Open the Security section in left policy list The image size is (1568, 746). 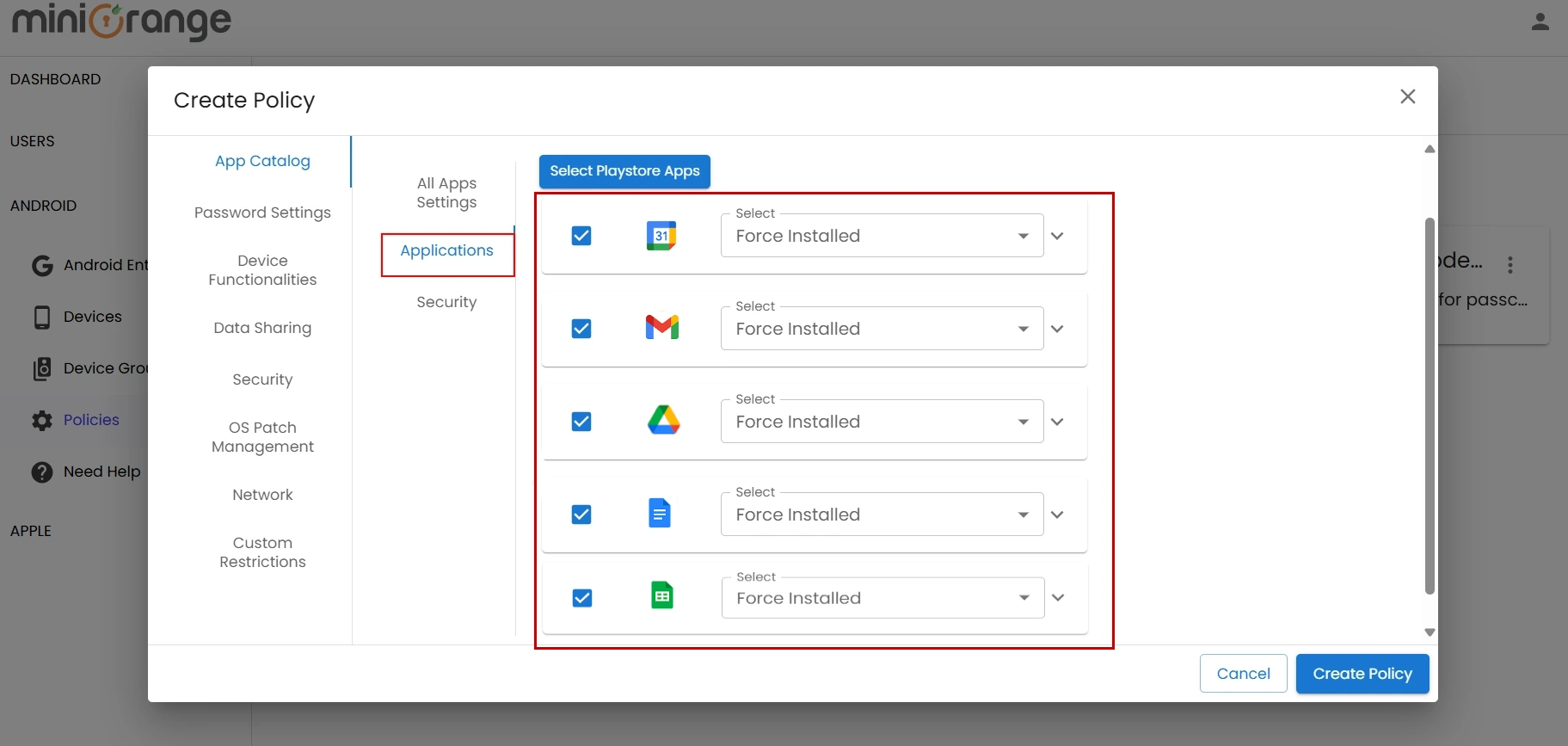coord(262,379)
